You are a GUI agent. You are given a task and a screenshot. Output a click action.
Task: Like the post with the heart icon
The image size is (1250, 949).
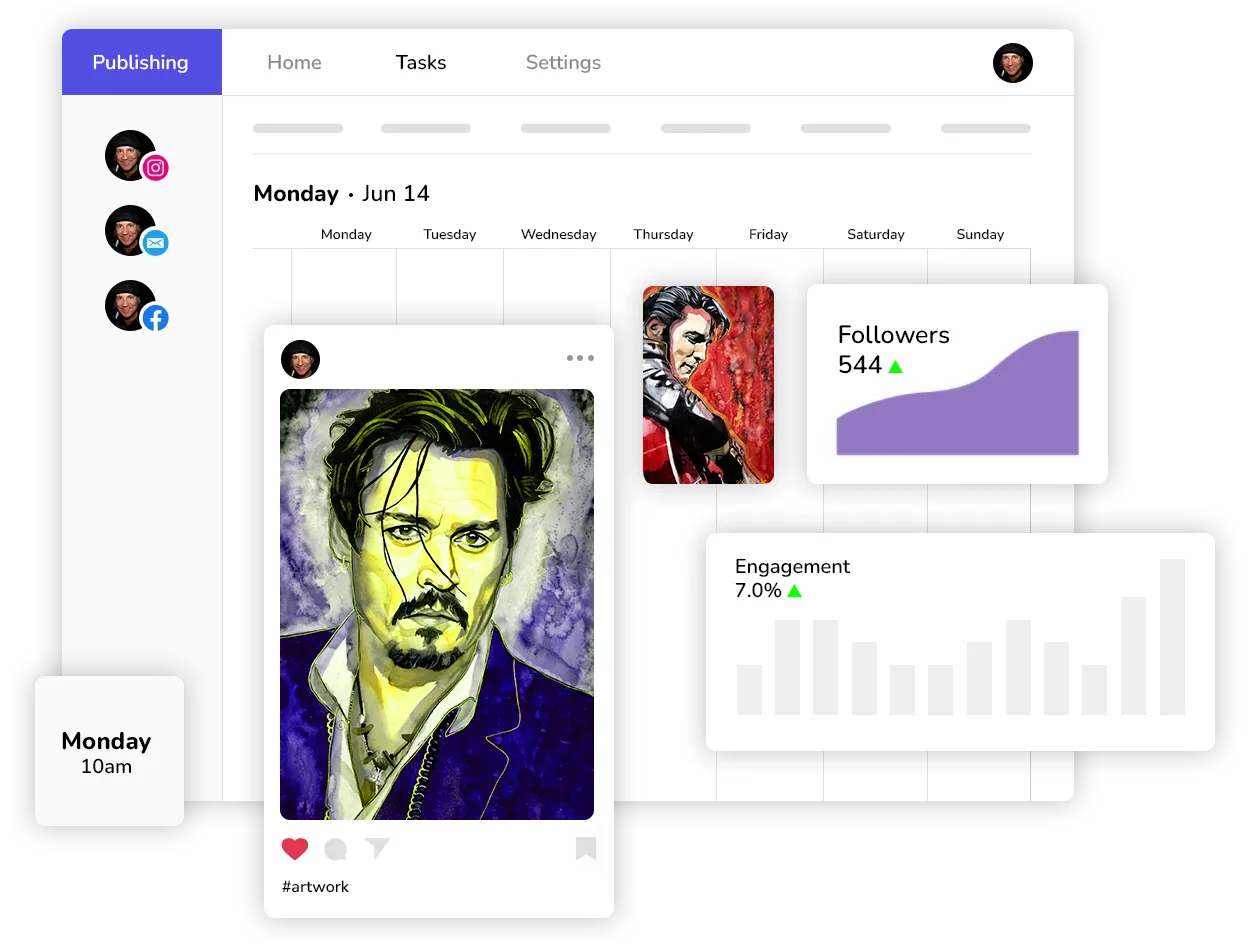point(295,849)
